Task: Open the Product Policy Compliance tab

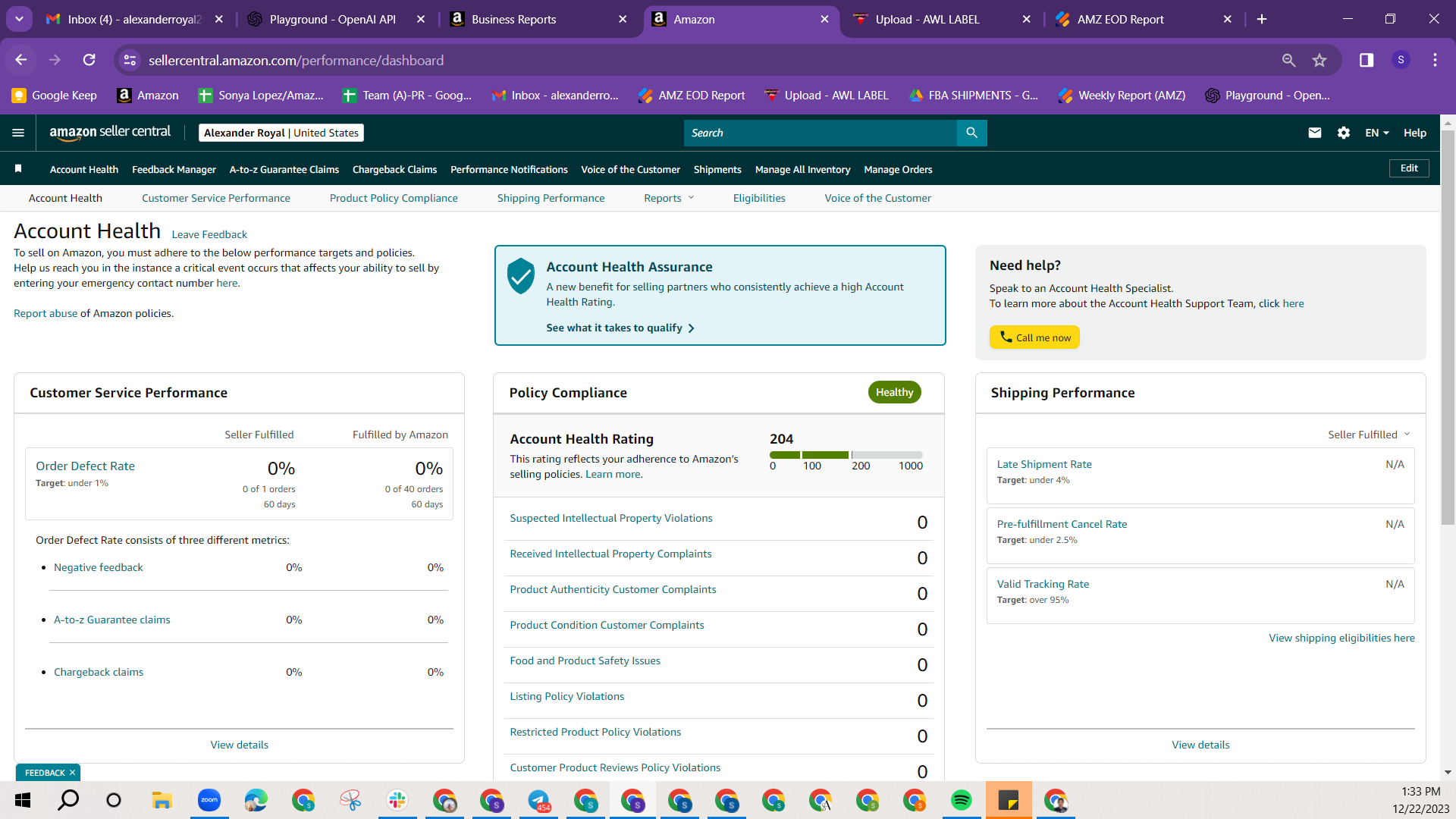Action: click(394, 198)
